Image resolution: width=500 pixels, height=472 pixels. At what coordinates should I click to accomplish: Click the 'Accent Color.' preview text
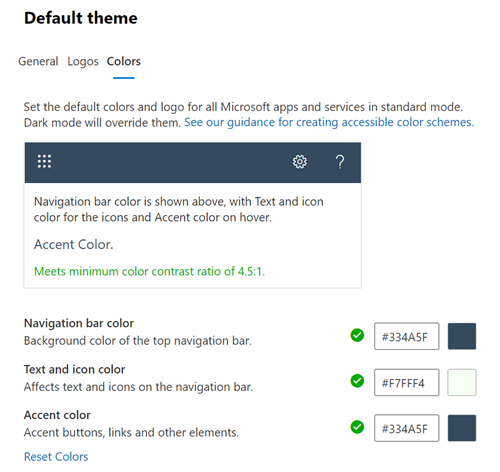[x=74, y=245]
